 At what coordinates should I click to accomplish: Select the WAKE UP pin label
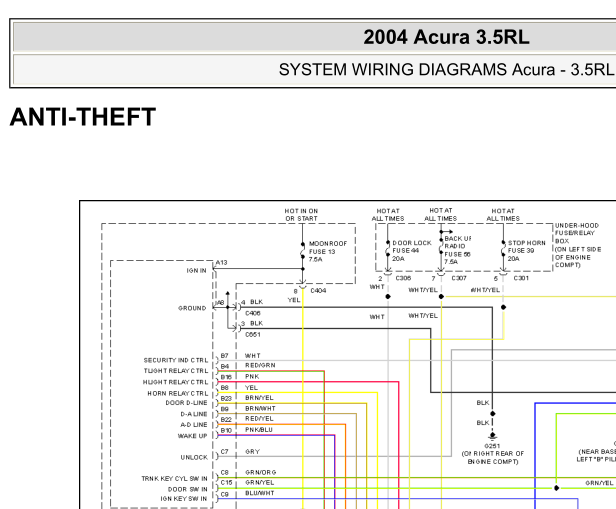pos(192,436)
